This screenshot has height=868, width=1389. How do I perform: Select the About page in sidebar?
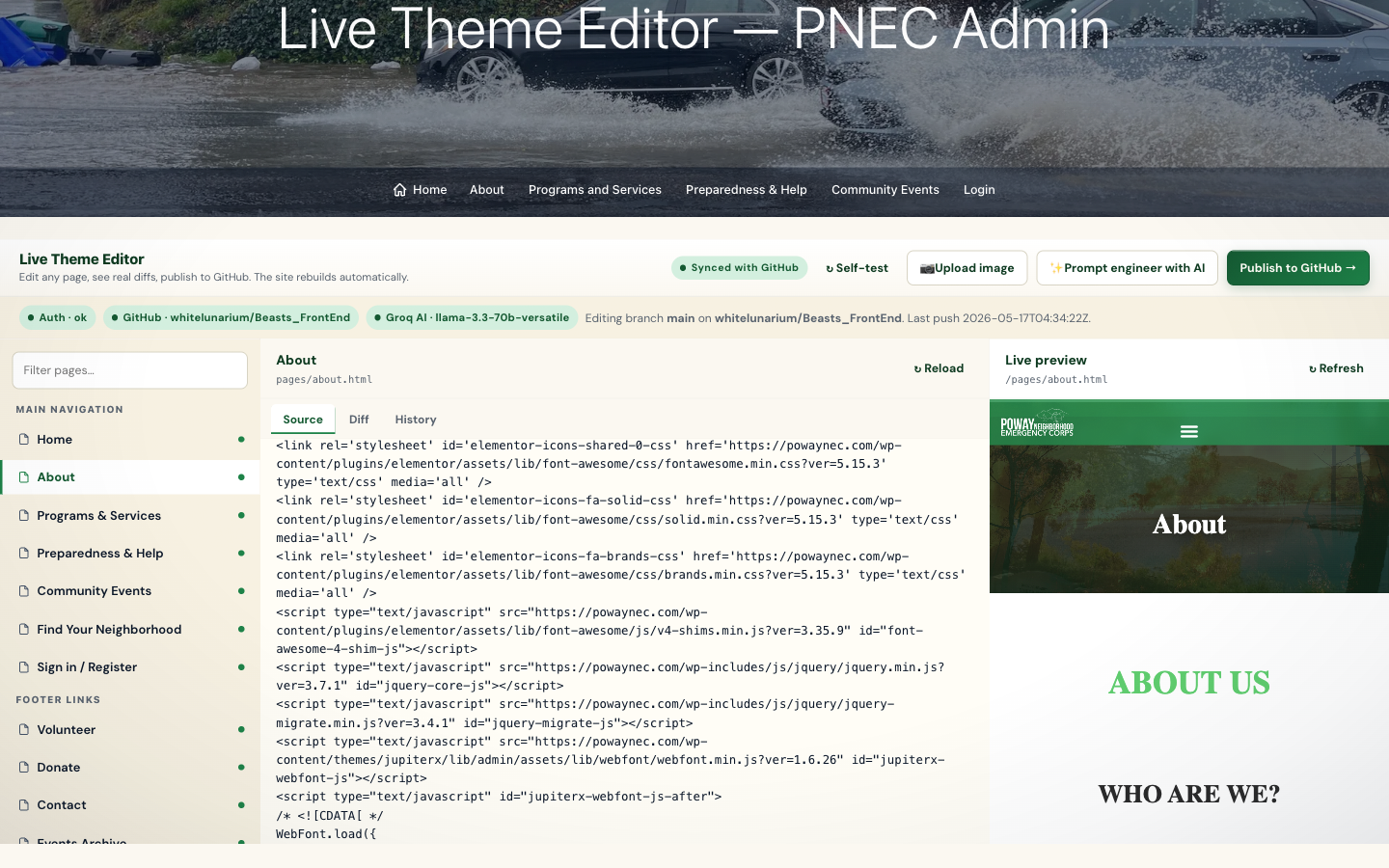click(x=130, y=477)
